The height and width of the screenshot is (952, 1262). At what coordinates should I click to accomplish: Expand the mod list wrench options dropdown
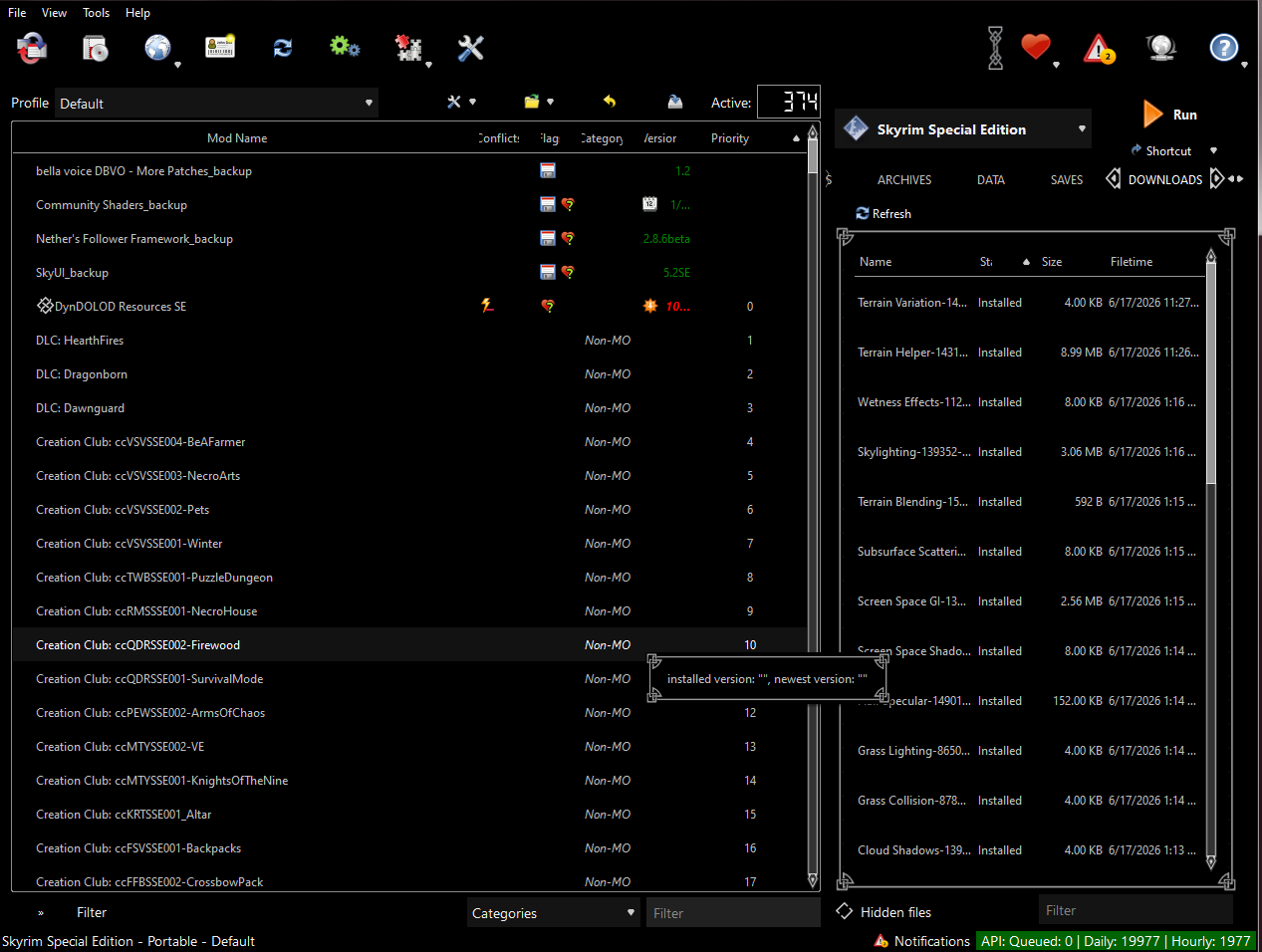(472, 102)
